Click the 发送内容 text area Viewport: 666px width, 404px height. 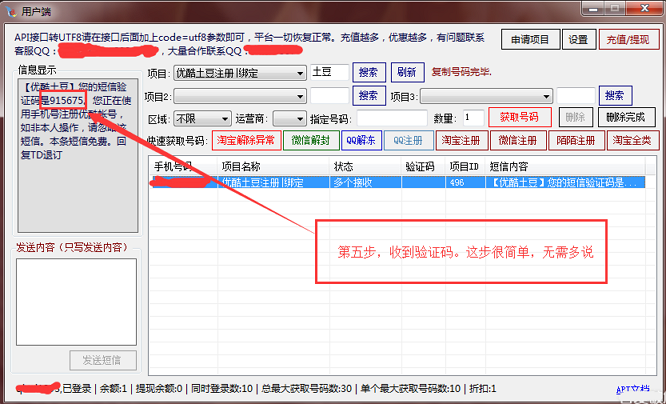76,302
